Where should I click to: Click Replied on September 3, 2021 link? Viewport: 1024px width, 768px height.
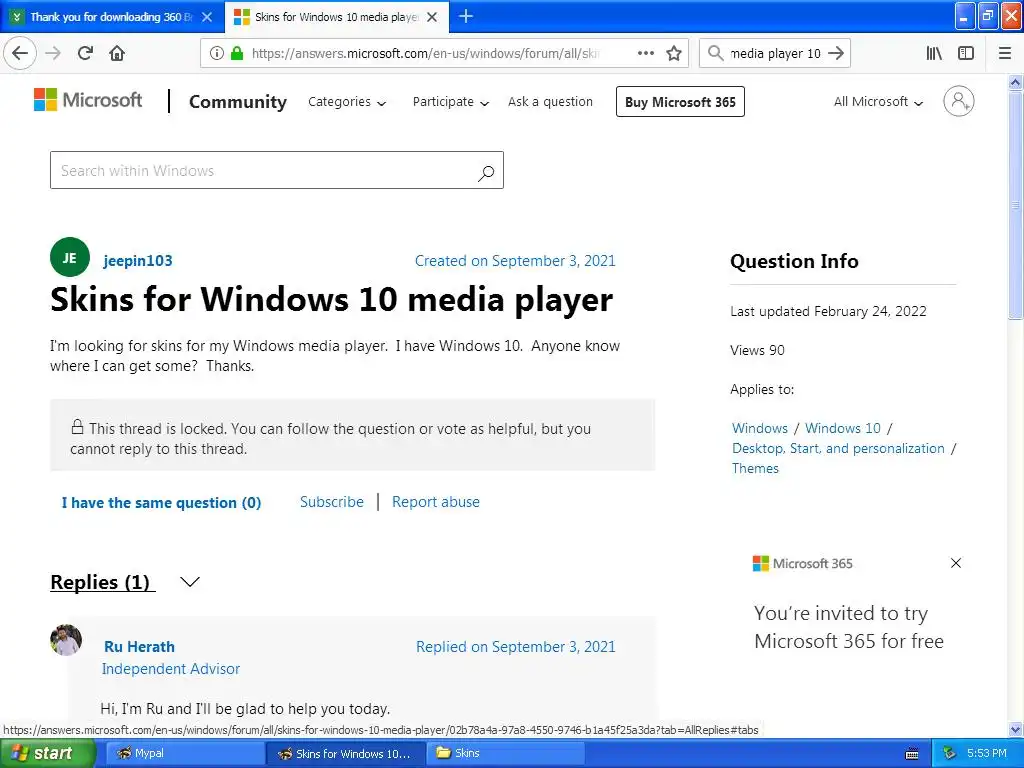click(516, 647)
